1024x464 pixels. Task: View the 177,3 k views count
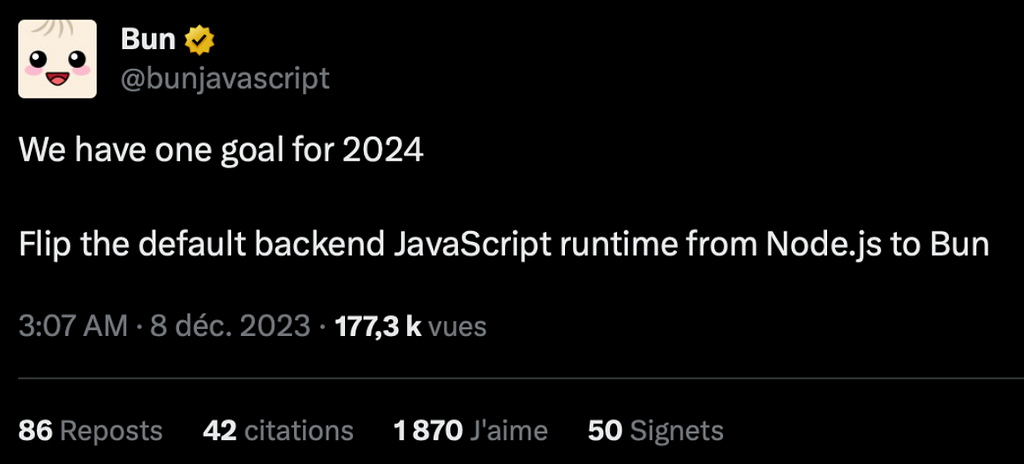[377, 325]
